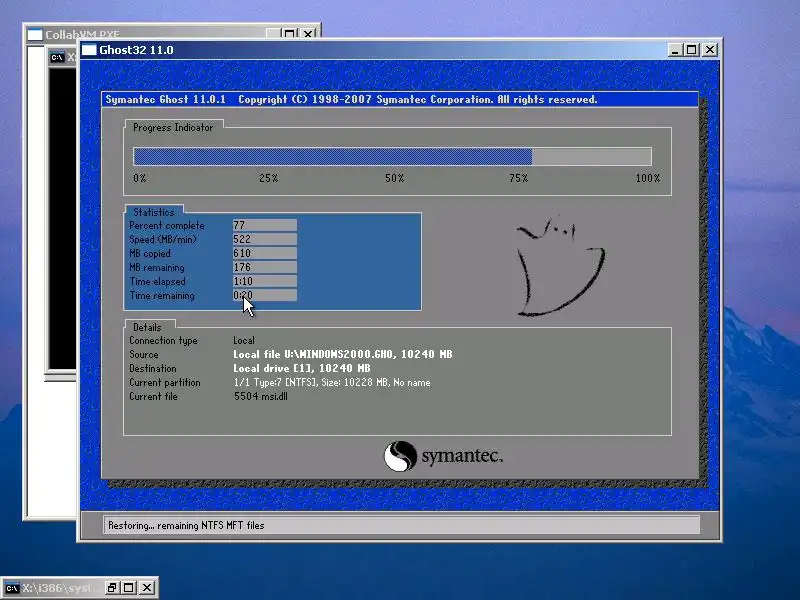800x600 pixels.
Task: Click the Details group label
Action: click(x=147, y=327)
